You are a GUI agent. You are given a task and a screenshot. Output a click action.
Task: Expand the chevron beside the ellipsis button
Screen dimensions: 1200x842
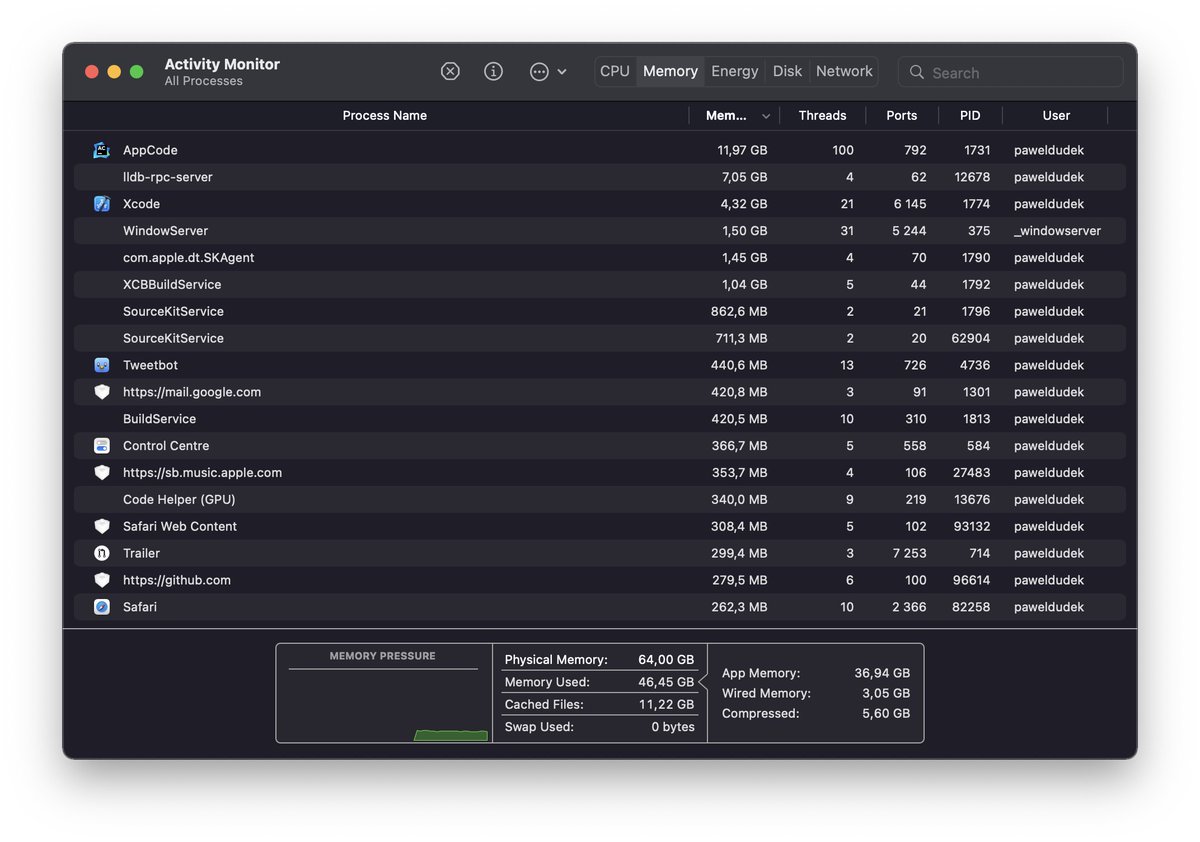[x=562, y=72]
